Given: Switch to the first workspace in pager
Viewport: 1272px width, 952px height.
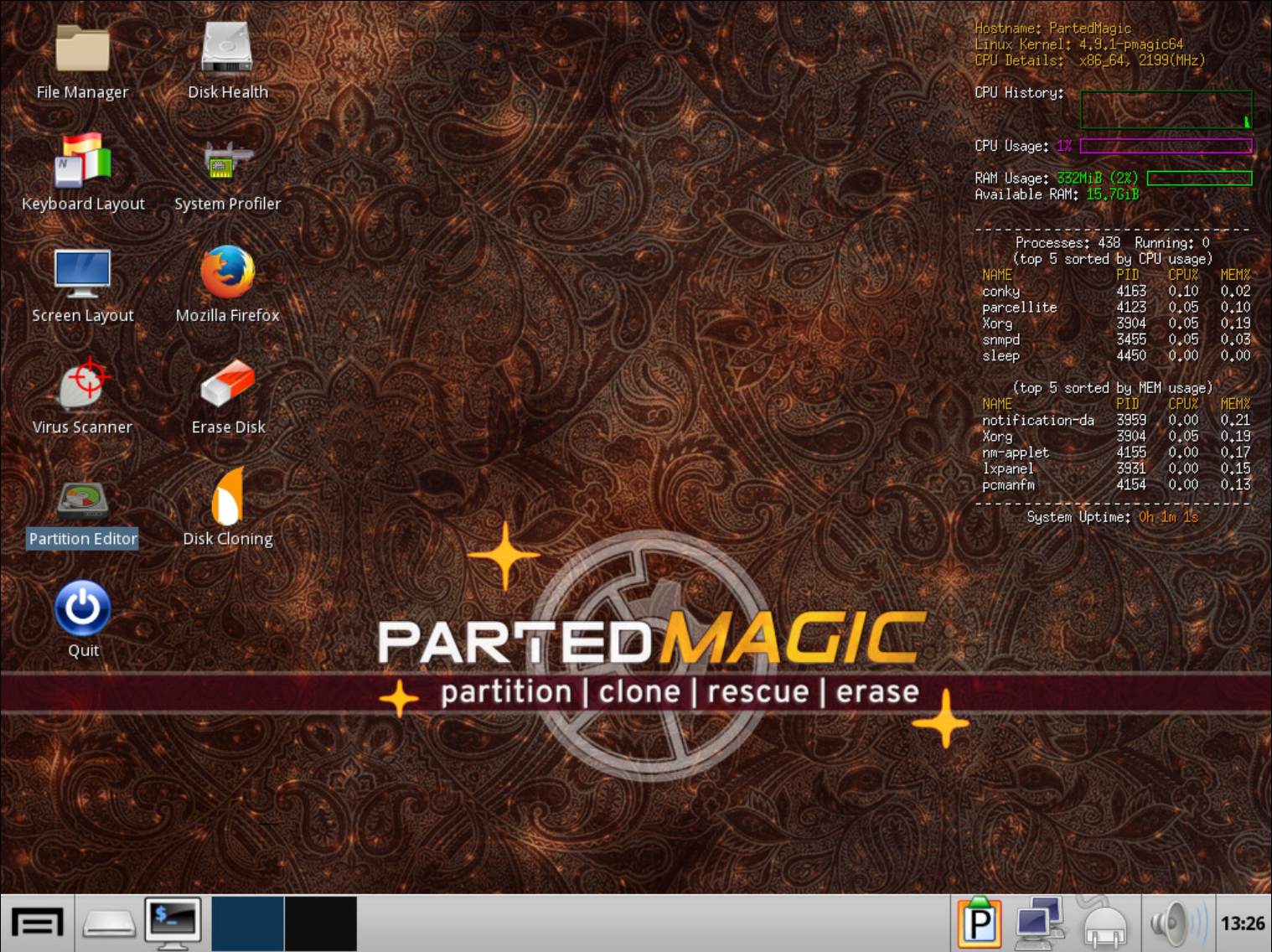Looking at the screenshot, I should point(247,924).
